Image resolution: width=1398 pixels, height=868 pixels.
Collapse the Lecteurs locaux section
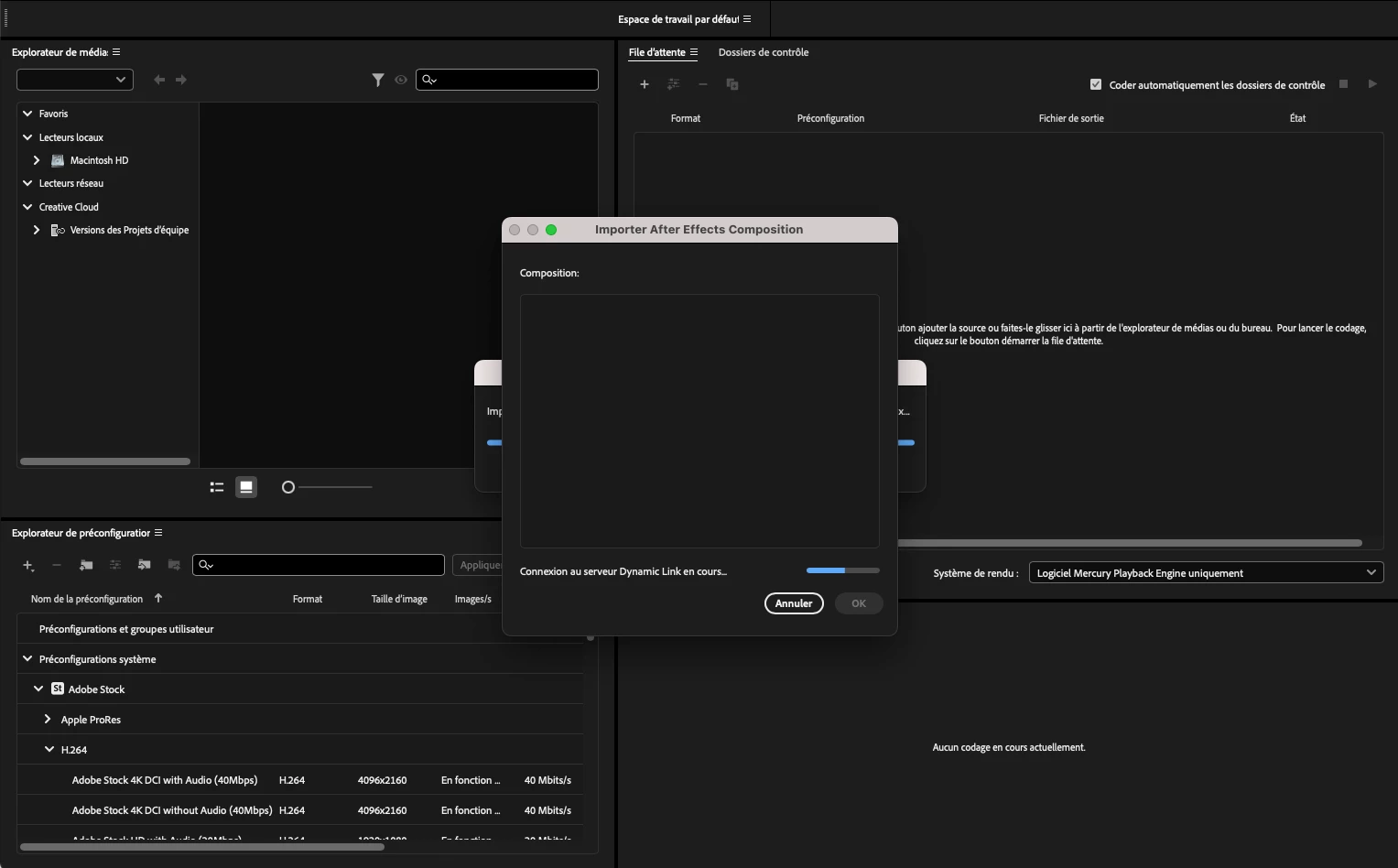pyautogui.click(x=27, y=137)
